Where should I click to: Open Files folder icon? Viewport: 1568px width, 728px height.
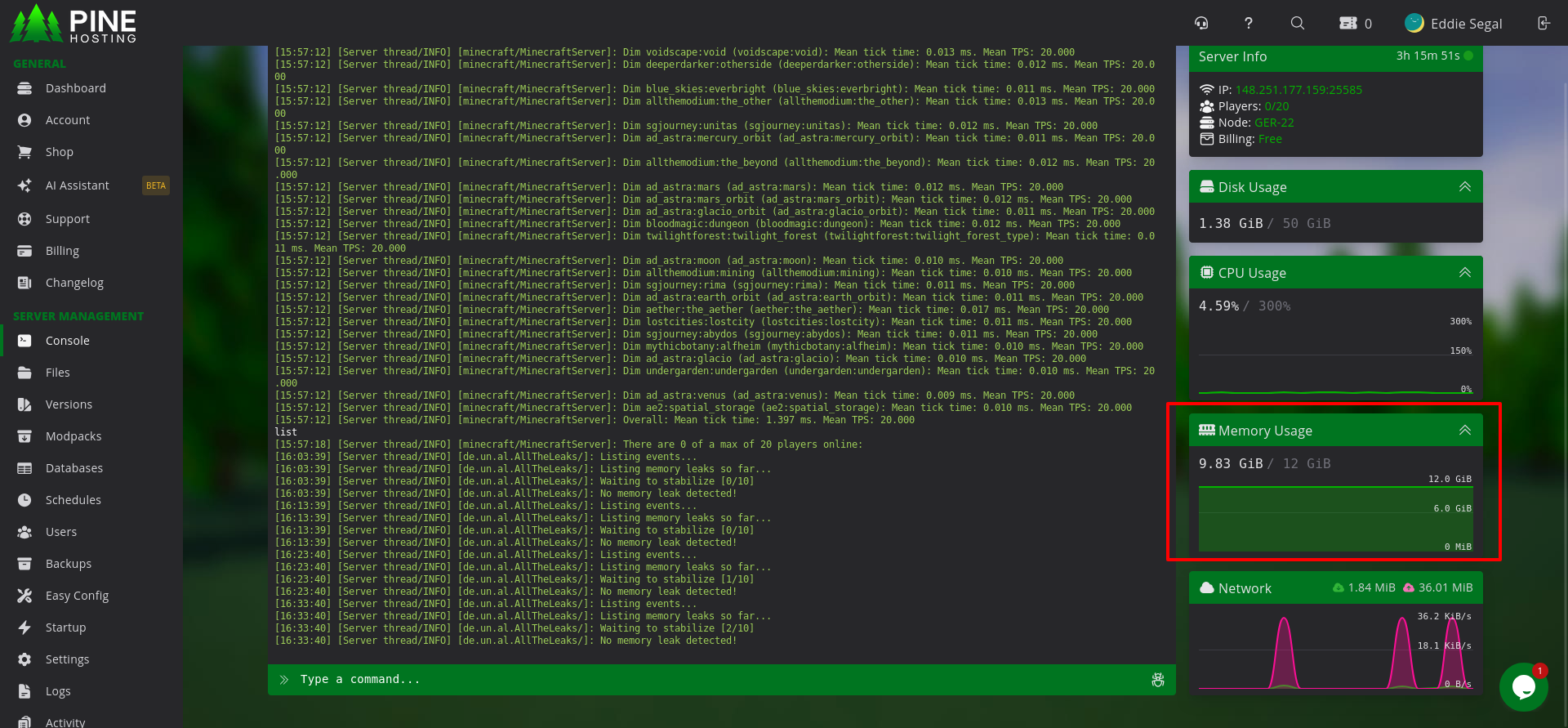(24, 373)
